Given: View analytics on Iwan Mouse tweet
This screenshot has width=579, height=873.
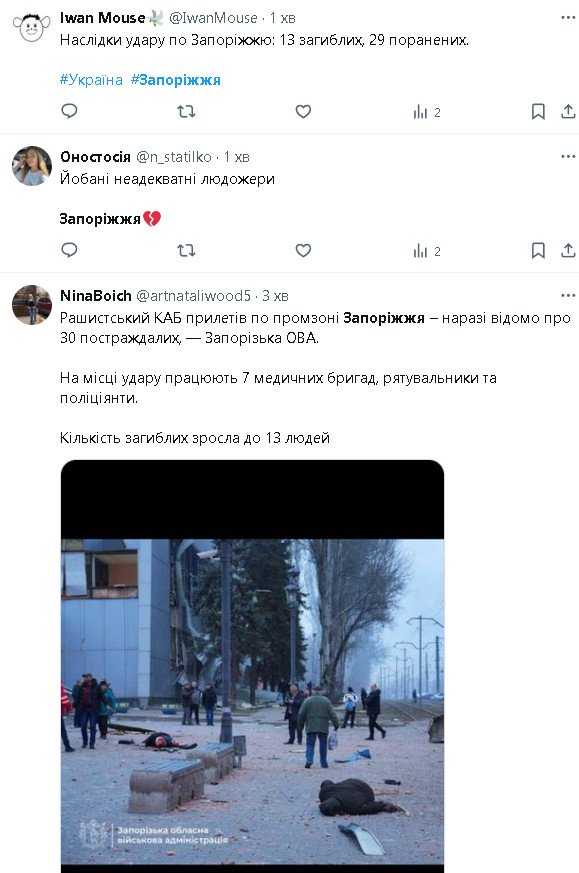Looking at the screenshot, I should point(427,112).
